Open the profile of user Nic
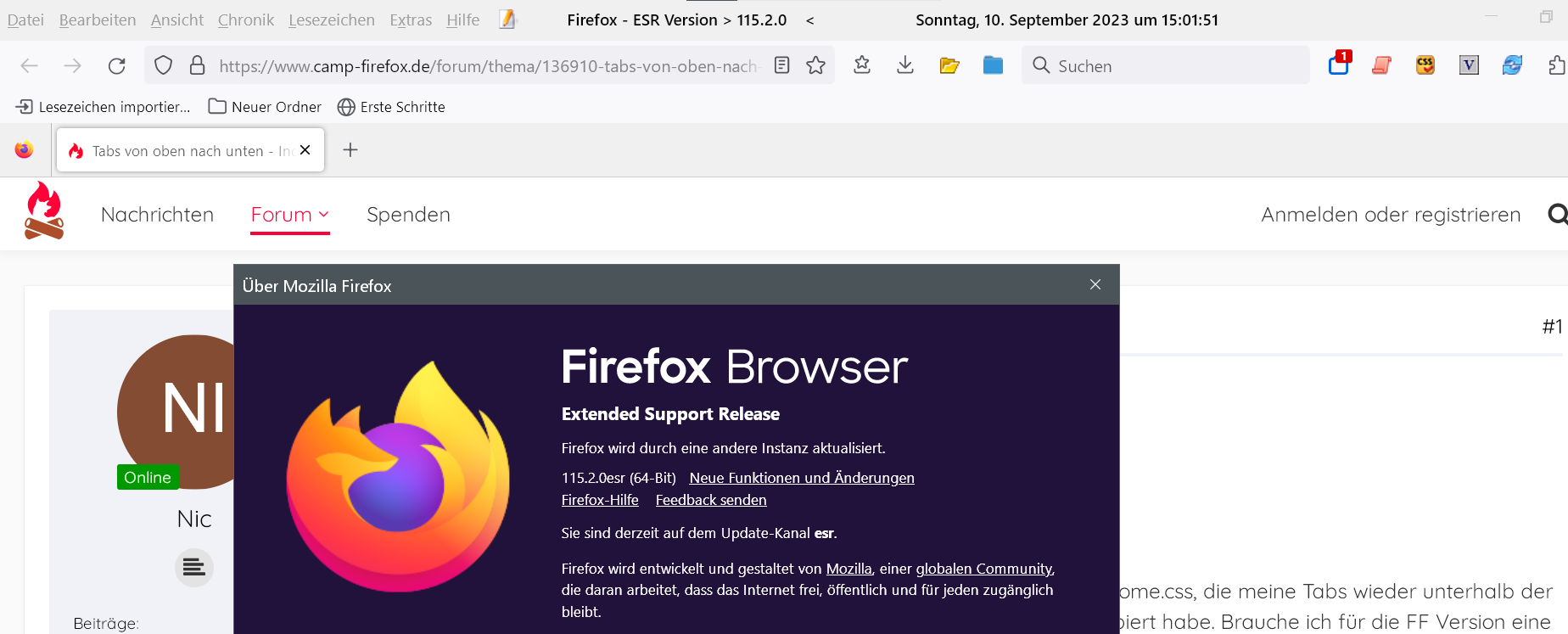This screenshot has height=634, width=1568. 194,519
